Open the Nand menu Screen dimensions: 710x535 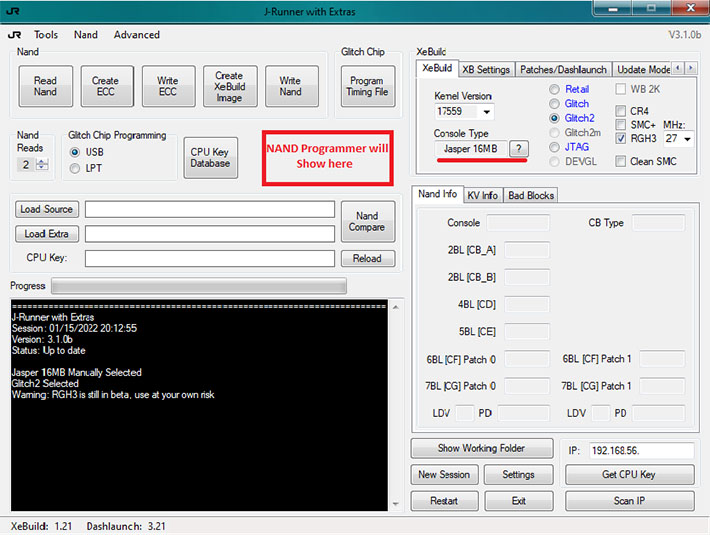click(86, 35)
